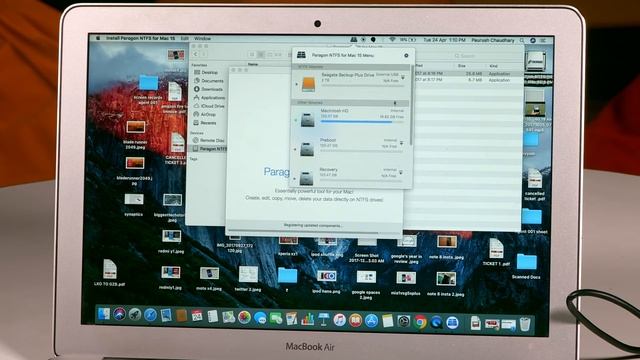Mount or eject the Recovery volume

[x=401, y=173]
